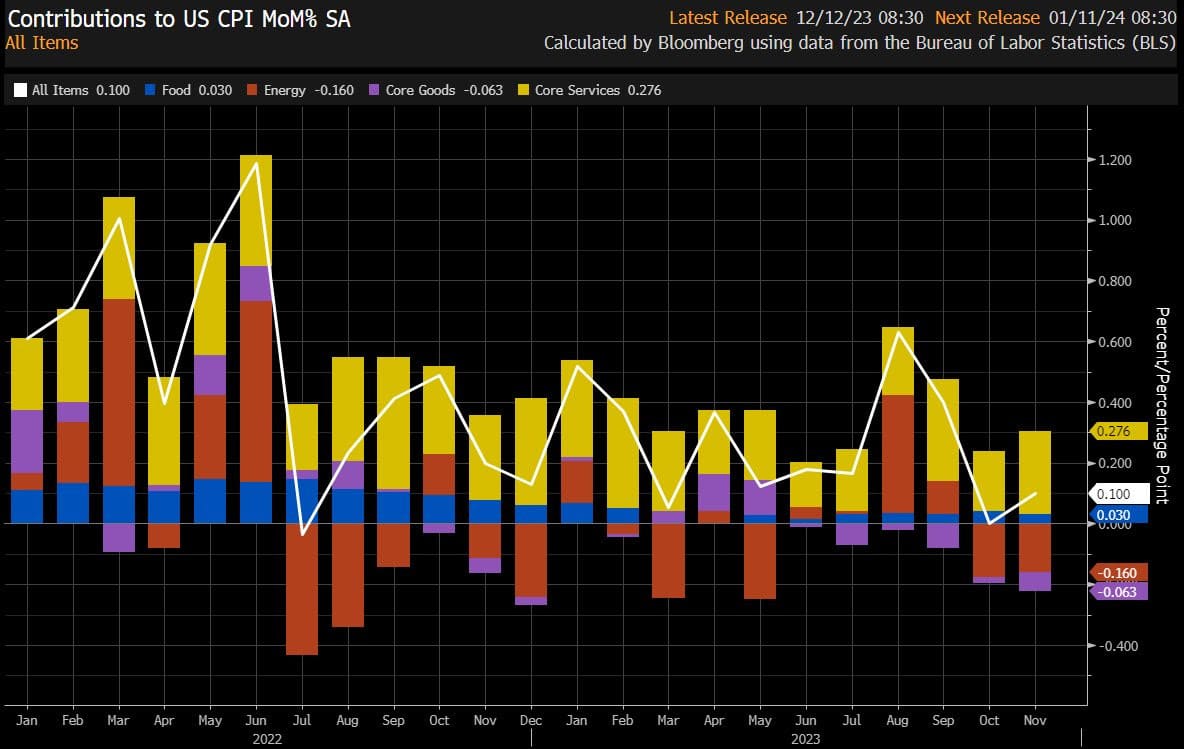Image resolution: width=1184 pixels, height=749 pixels.
Task: Click the blue Food legend swatch
Action: 150,90
